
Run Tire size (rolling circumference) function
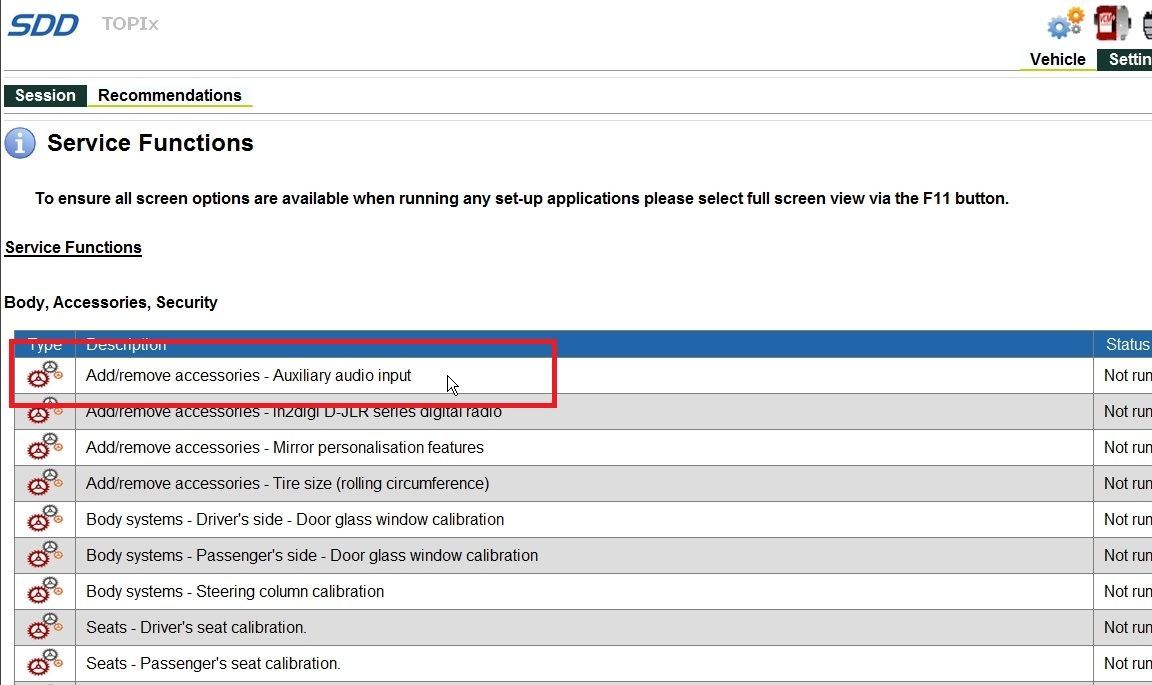(287, 483)
